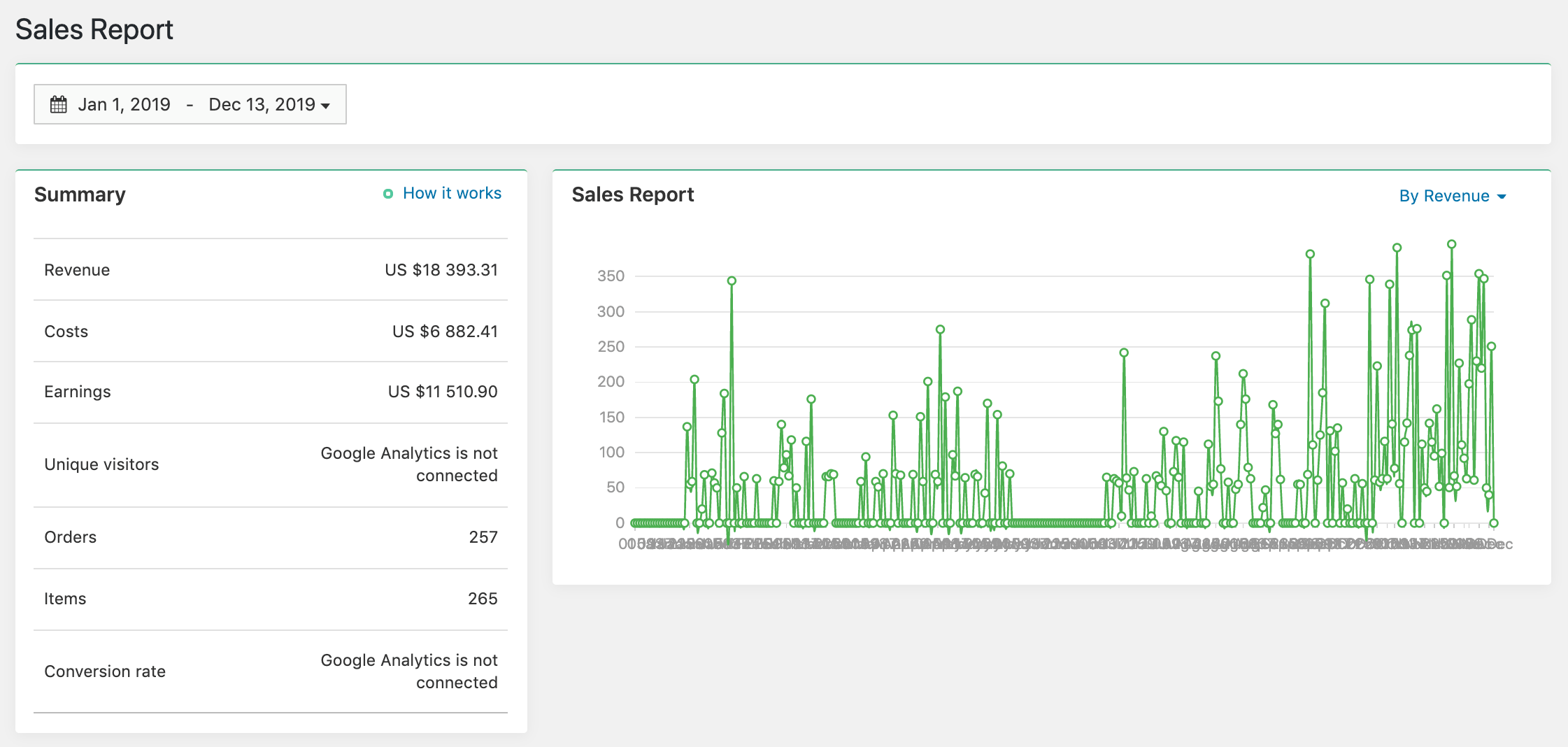Image resolution: width=1568 pixels, height=747 pixels.
Task: Select the Jan 1, 2019 start date
Action: [x=124, y=105]
